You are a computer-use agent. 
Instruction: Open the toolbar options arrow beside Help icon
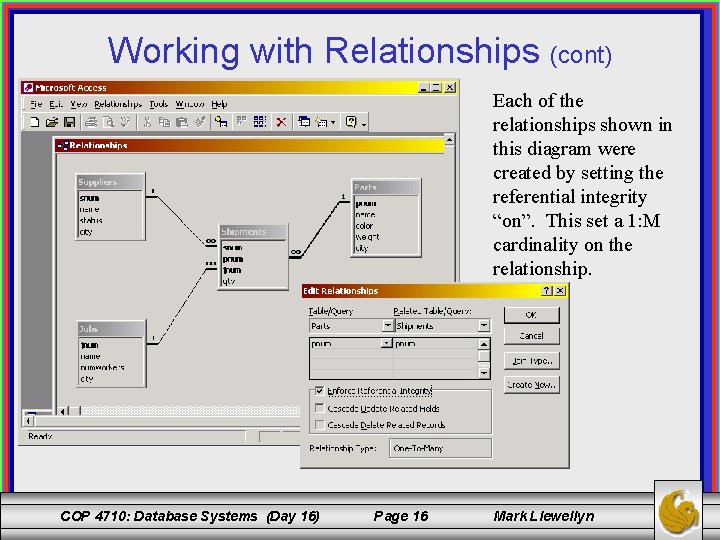pyautogui.click(x=364, y=123)
